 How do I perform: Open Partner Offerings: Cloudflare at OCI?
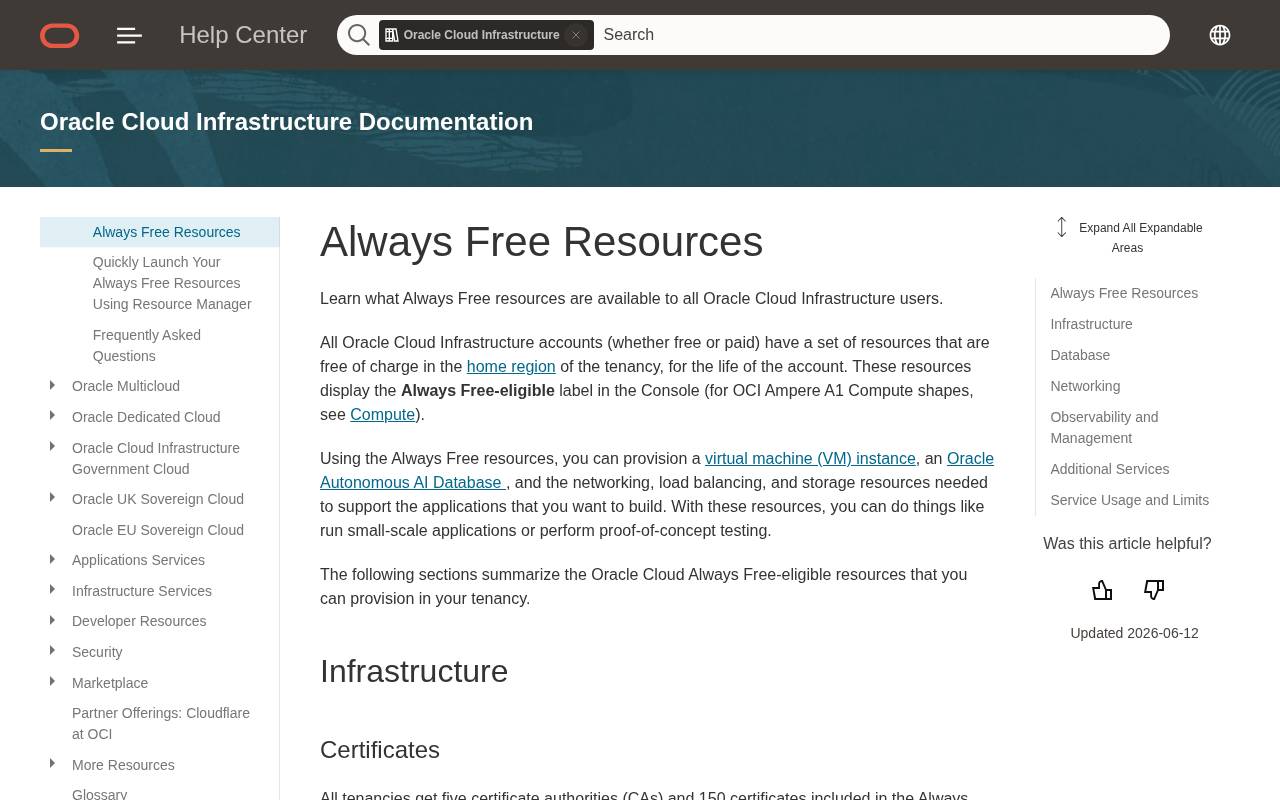tap(161, 723)
